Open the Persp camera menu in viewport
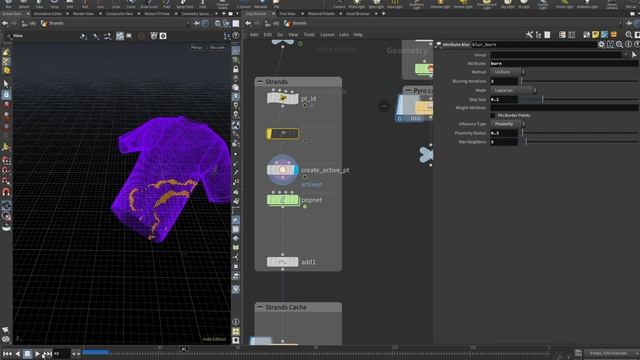Image resolution: width=640 pixels, height=360 pixels. (x=196, y=48)
